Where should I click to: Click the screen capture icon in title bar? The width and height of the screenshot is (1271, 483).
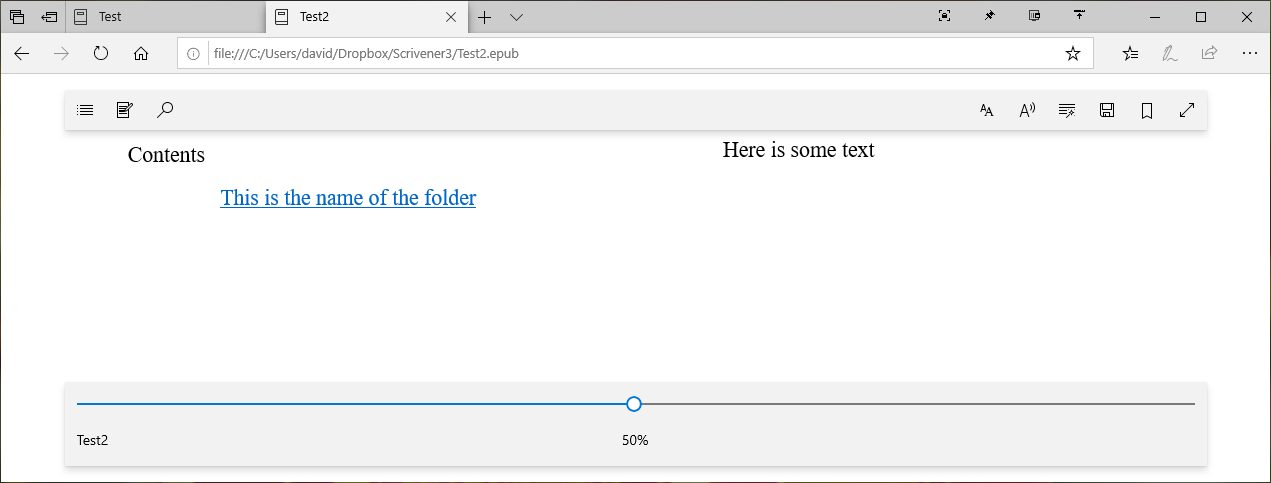pyautogui.click(x=944, y=16)
